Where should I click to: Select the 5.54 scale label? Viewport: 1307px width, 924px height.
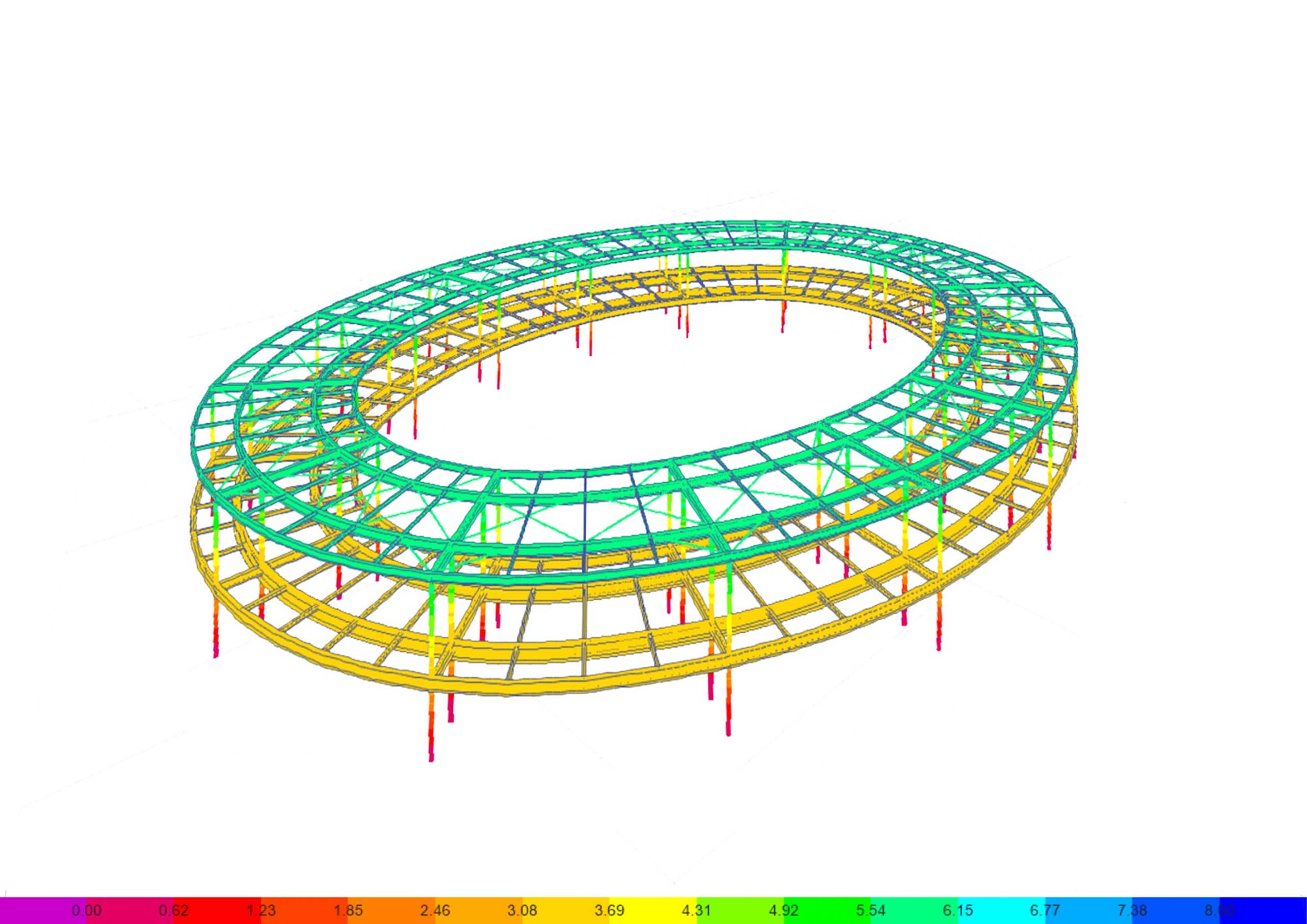(870, 910)
